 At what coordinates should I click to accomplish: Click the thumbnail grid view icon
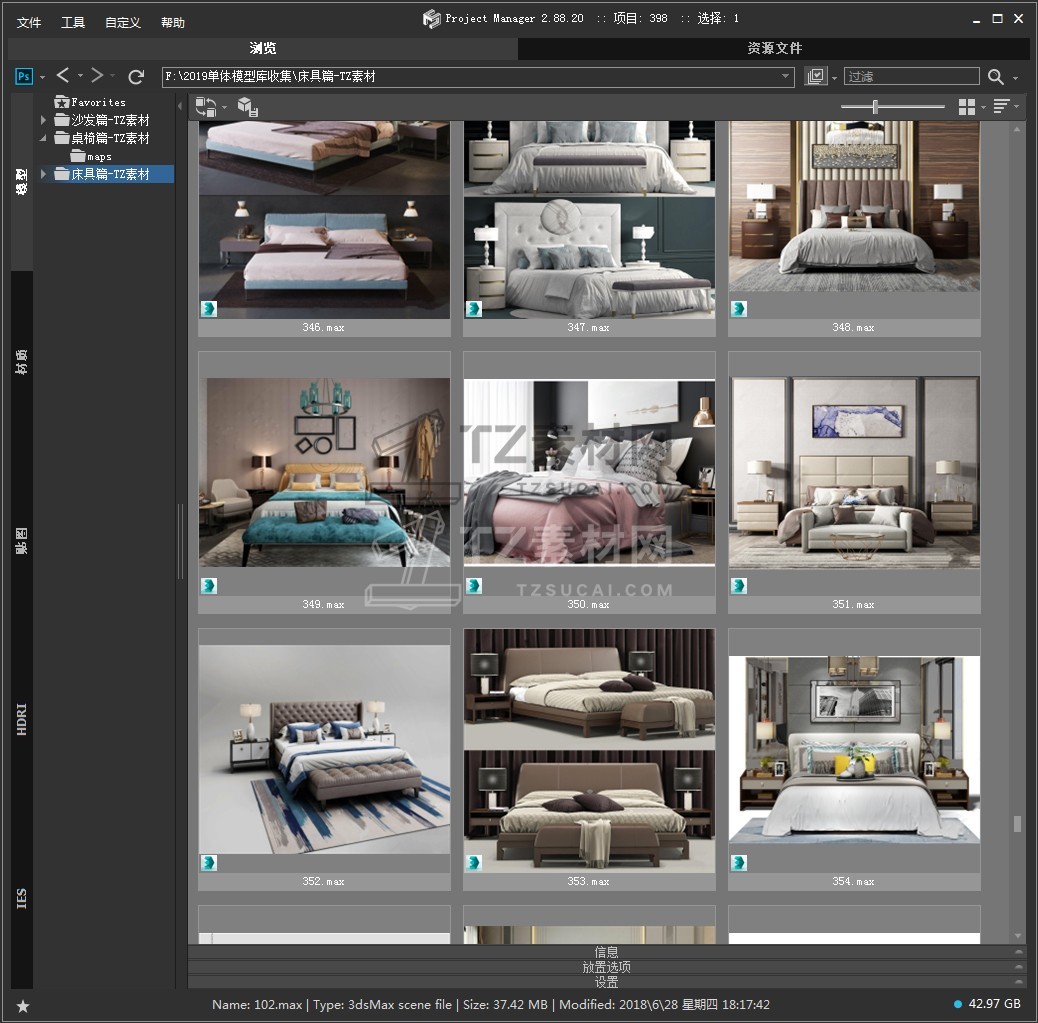[x=966, y=106]
